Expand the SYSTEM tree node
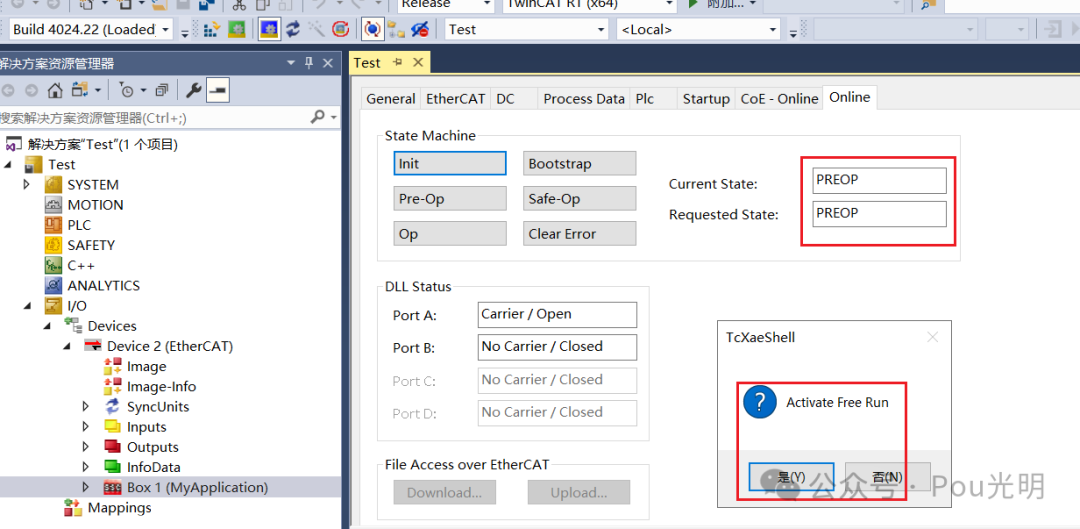The height and width of the screenshot is (529, 1080). click(28, 185)
